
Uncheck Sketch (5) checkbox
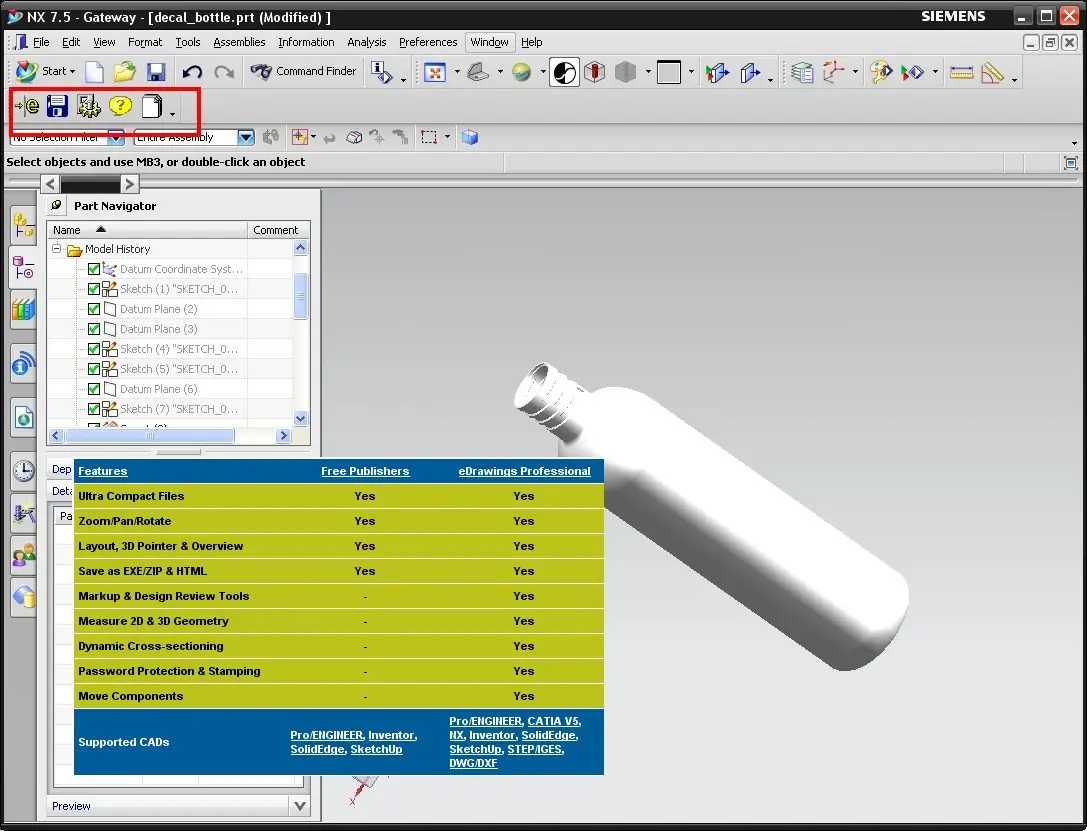(x=94, y=369)
